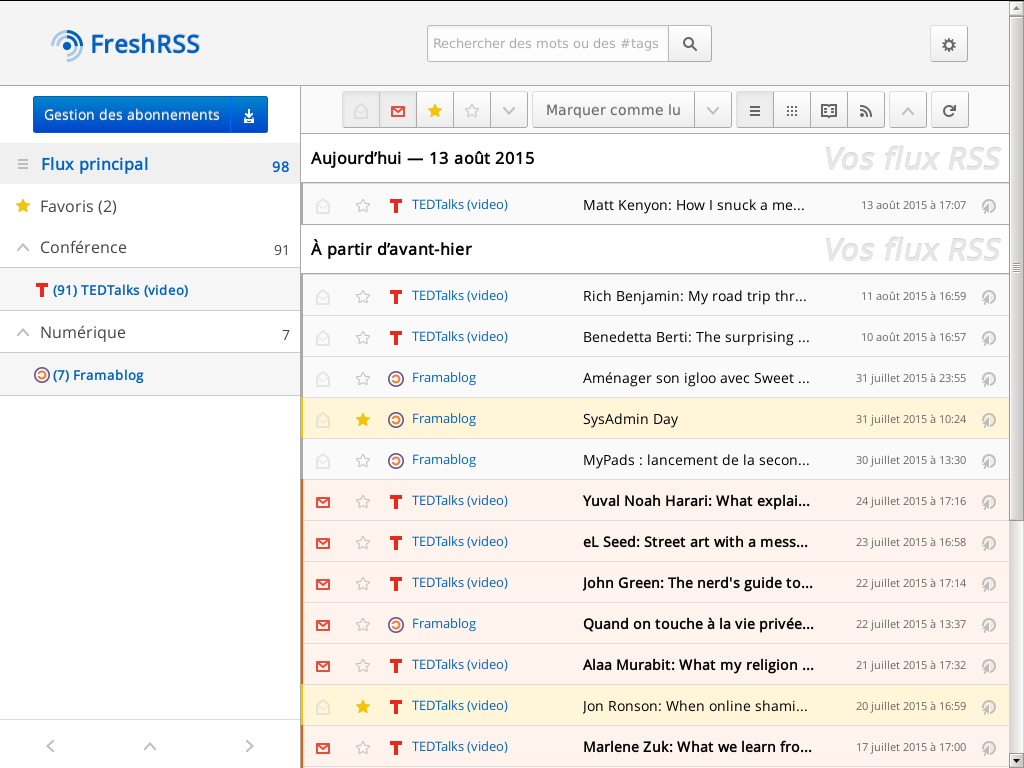Viewport: 1024px width, 768px height.
Task: Open the settings gear menu
Action: pyautogui.click(x=948, y=44)
